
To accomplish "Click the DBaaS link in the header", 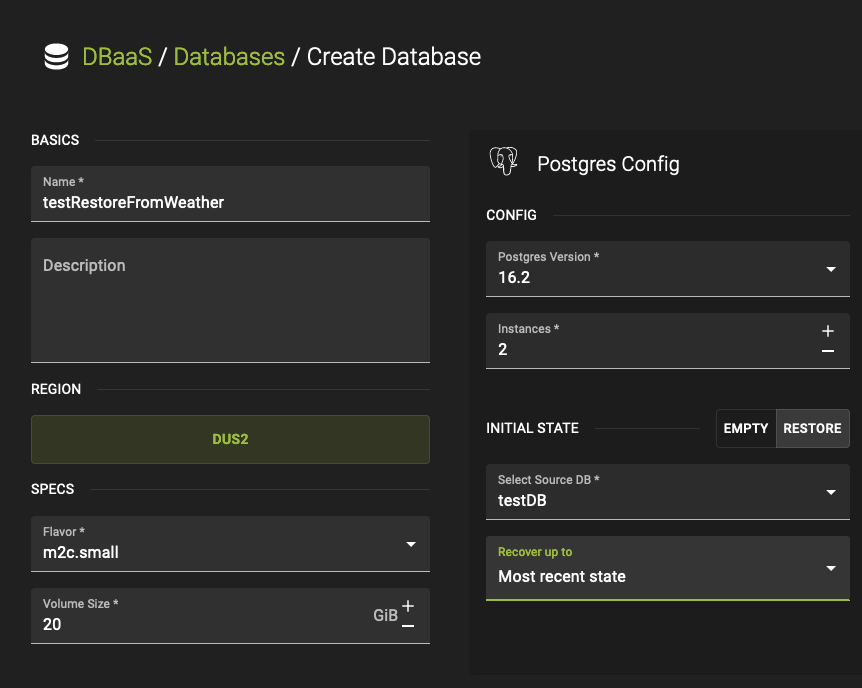I will point(117,57).
